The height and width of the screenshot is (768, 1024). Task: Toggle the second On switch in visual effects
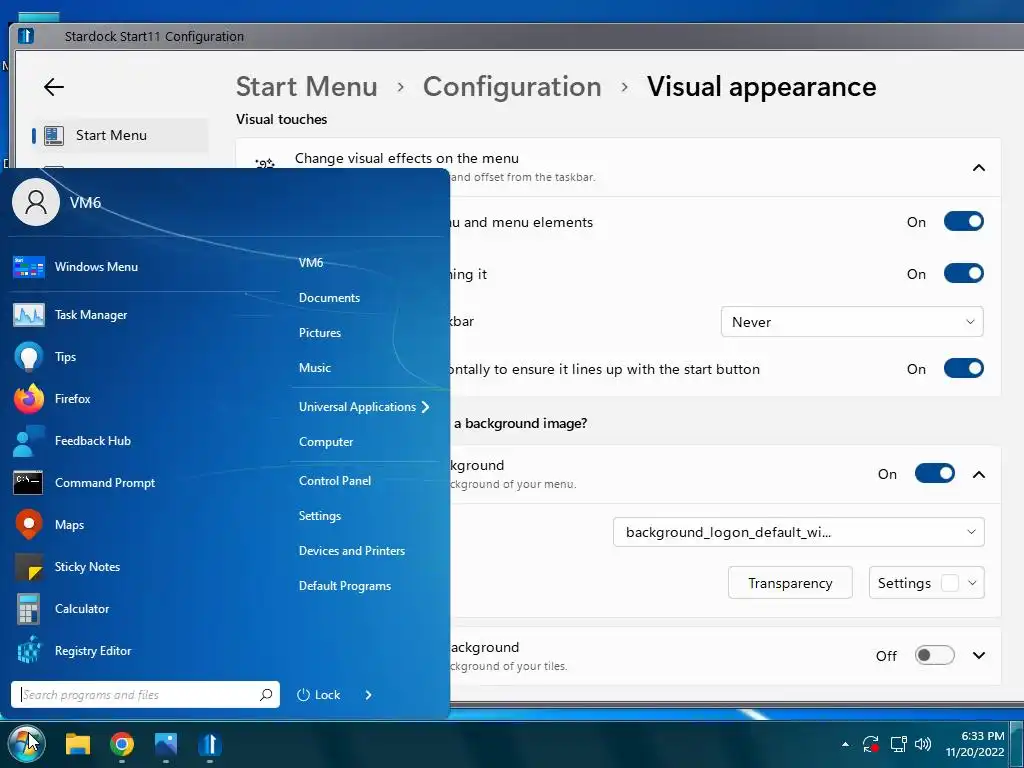pyautogui.click(x=963, y=274)
